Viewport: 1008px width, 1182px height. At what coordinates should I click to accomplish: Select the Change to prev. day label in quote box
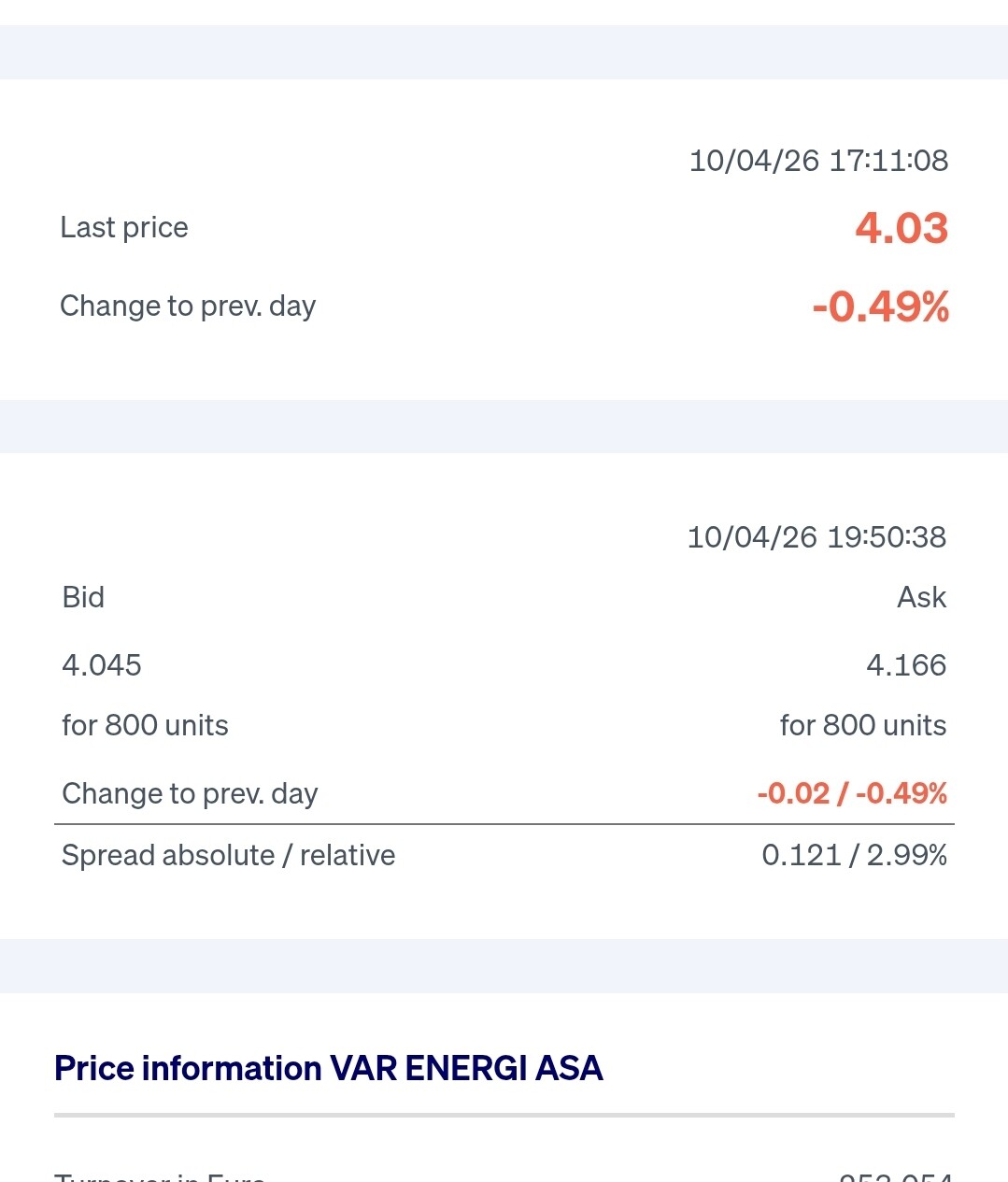click(x=190, y=793)
